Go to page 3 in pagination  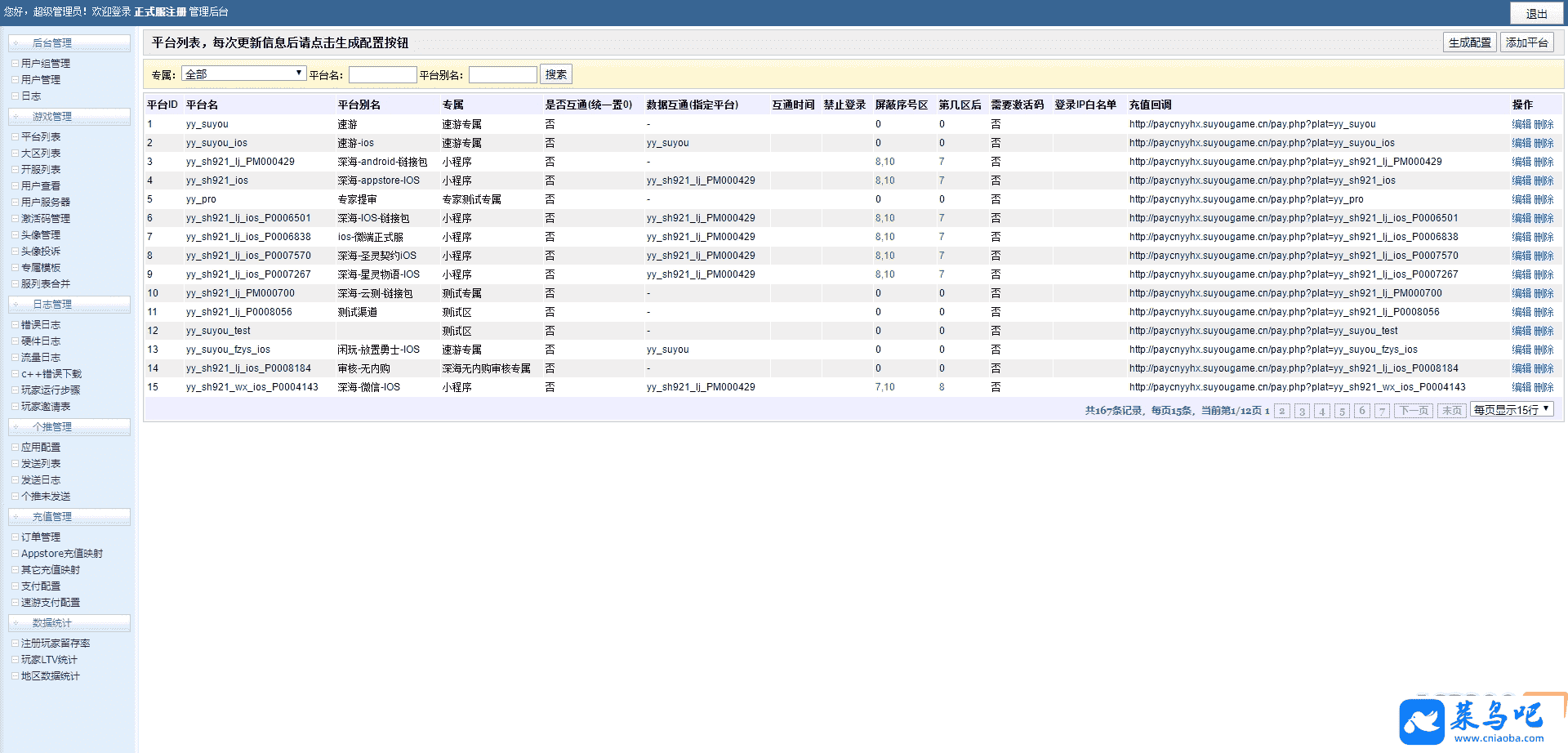point(1302,411)
